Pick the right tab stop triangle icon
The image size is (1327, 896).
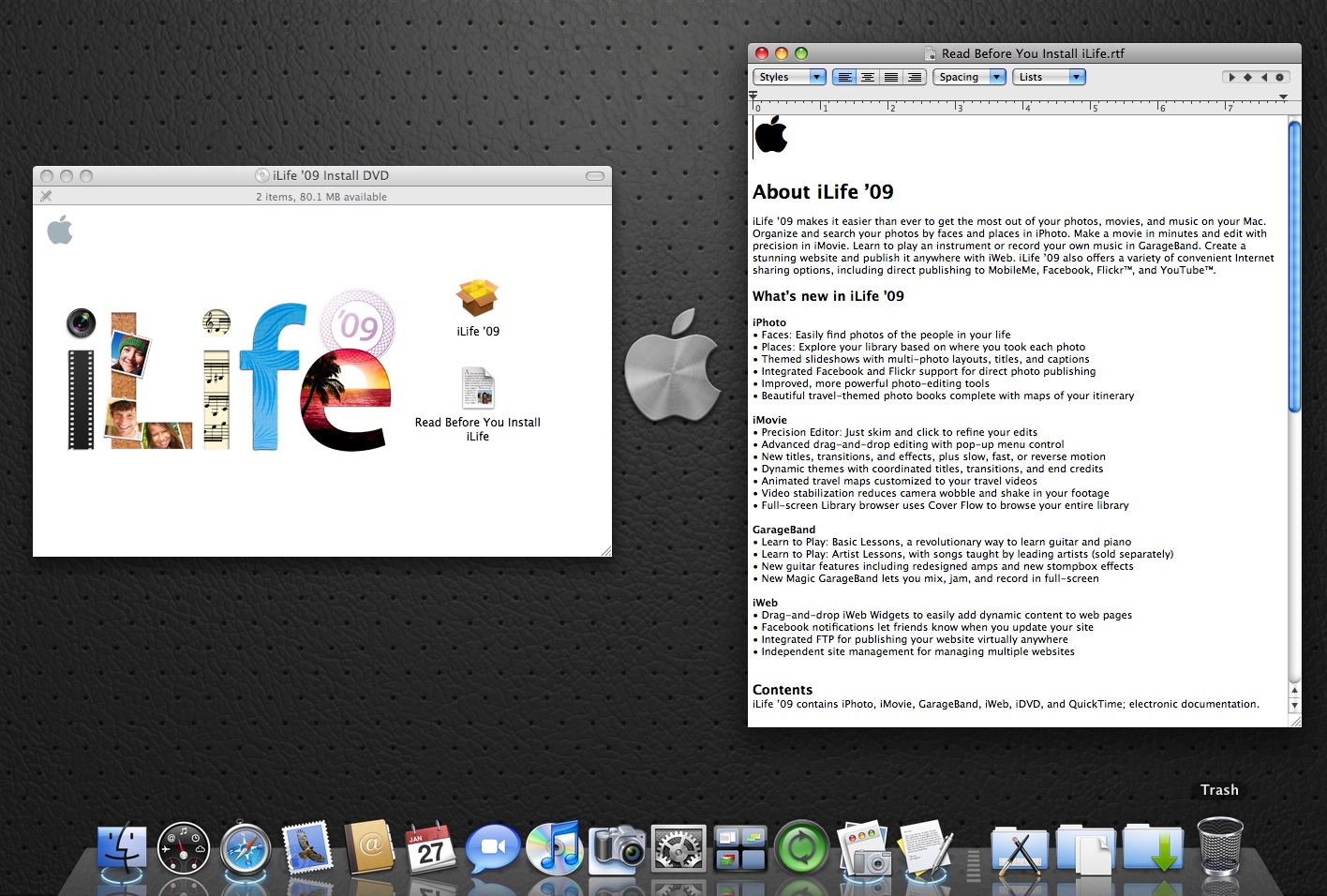(1263, 77)
